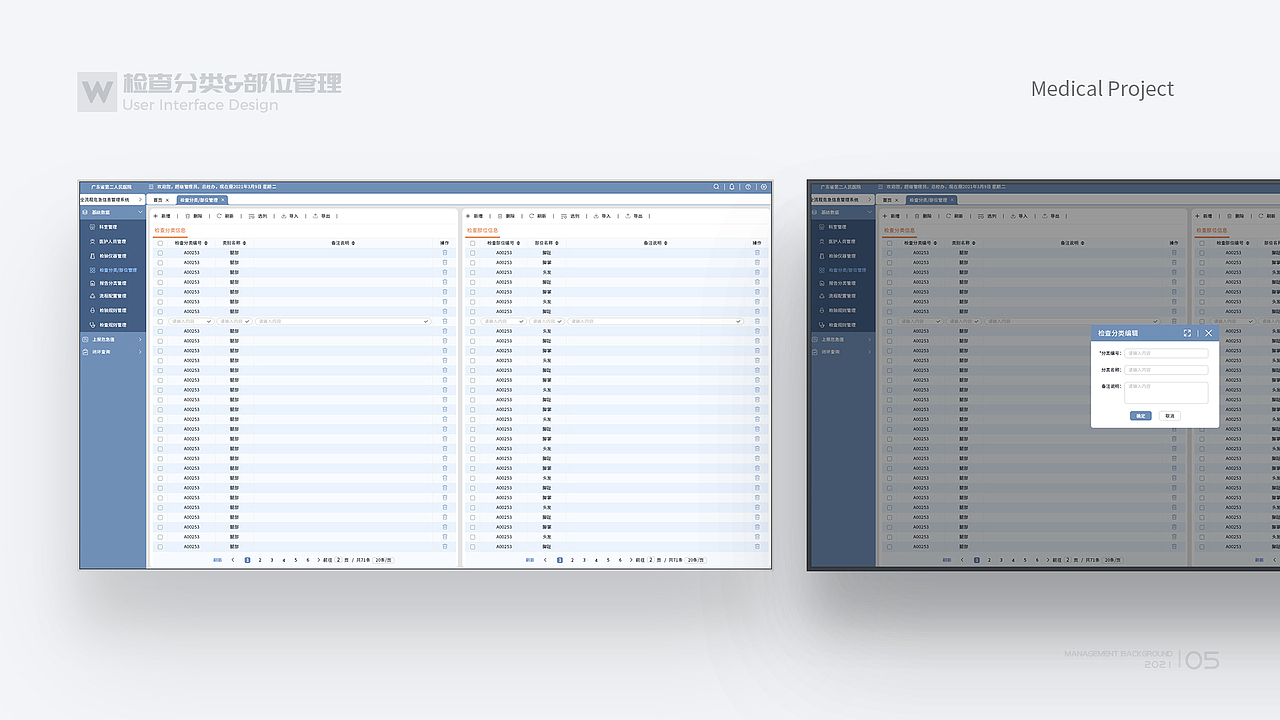Image resolution: width=1280 pixels, height=720 pixels.
Task: Click the 分类编号 field in the dialog
Action: pos(1166,353)
